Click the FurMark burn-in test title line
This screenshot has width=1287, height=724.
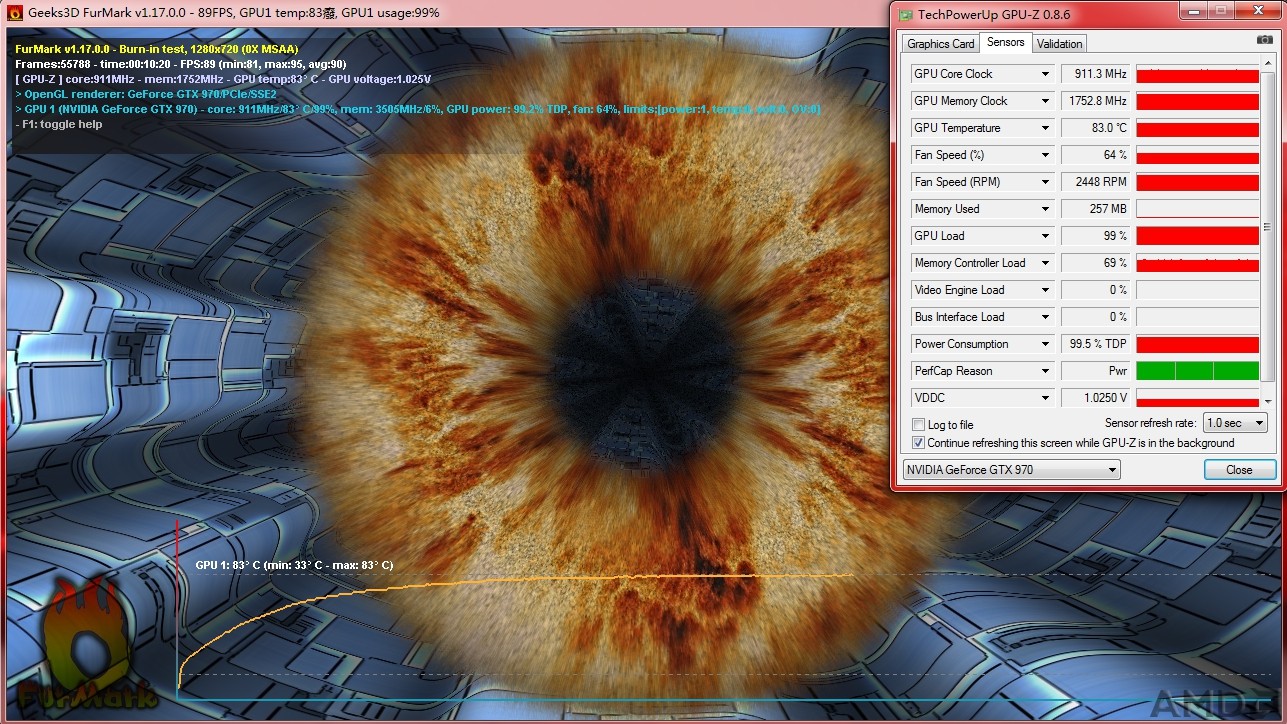click(157, 49)
